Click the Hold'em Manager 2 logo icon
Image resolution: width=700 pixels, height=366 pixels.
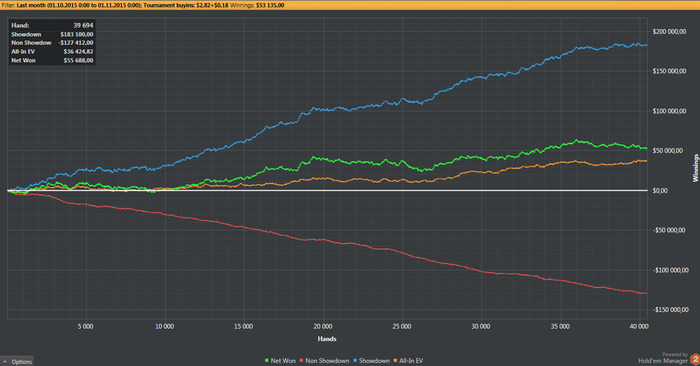coord(695,359)
